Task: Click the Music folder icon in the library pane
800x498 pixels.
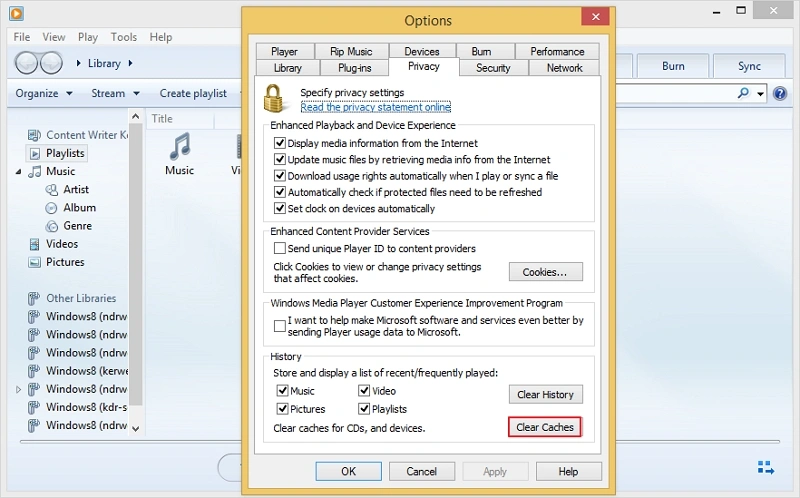Action: (x=180, y=146)
